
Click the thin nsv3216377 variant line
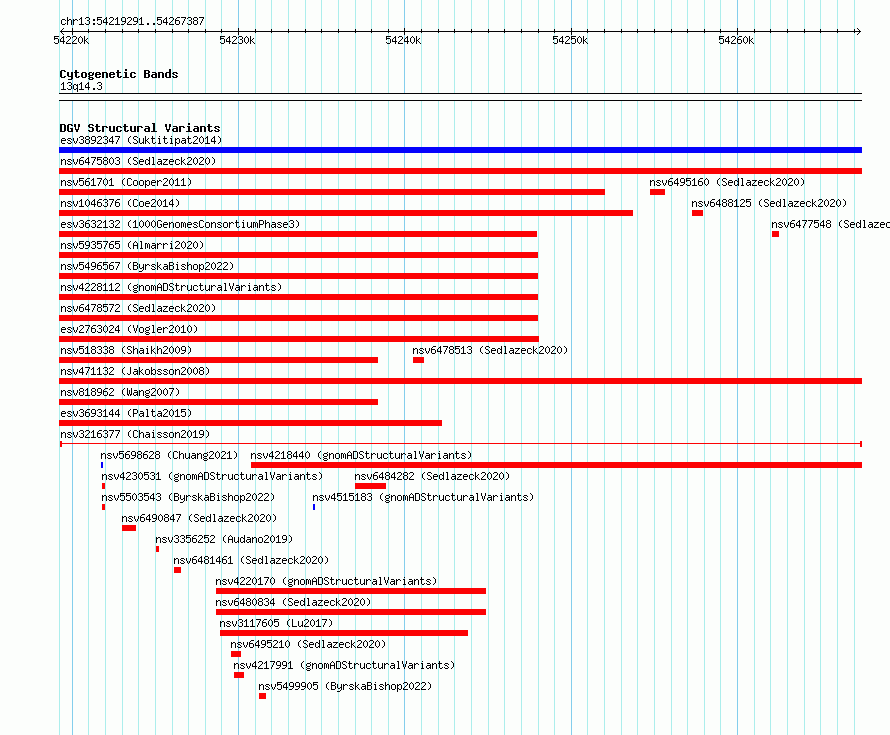(x=460, y=444)
